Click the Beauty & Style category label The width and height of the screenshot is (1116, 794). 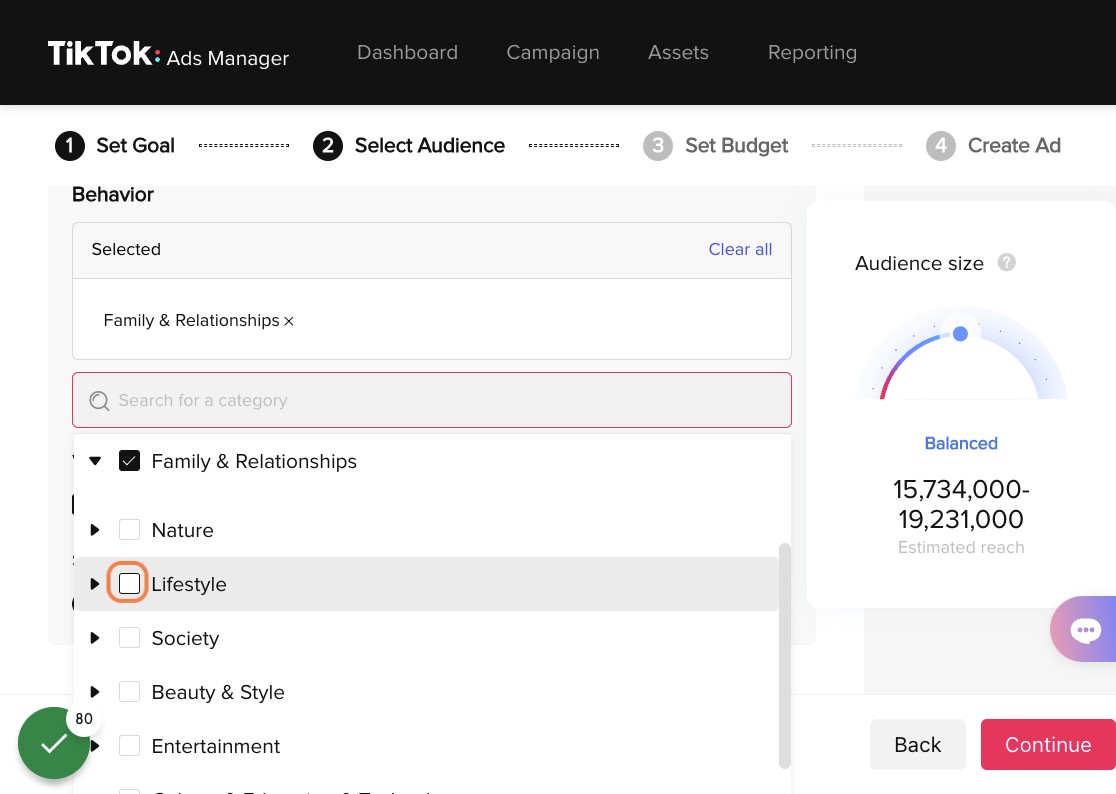click(x=218, y=693)
